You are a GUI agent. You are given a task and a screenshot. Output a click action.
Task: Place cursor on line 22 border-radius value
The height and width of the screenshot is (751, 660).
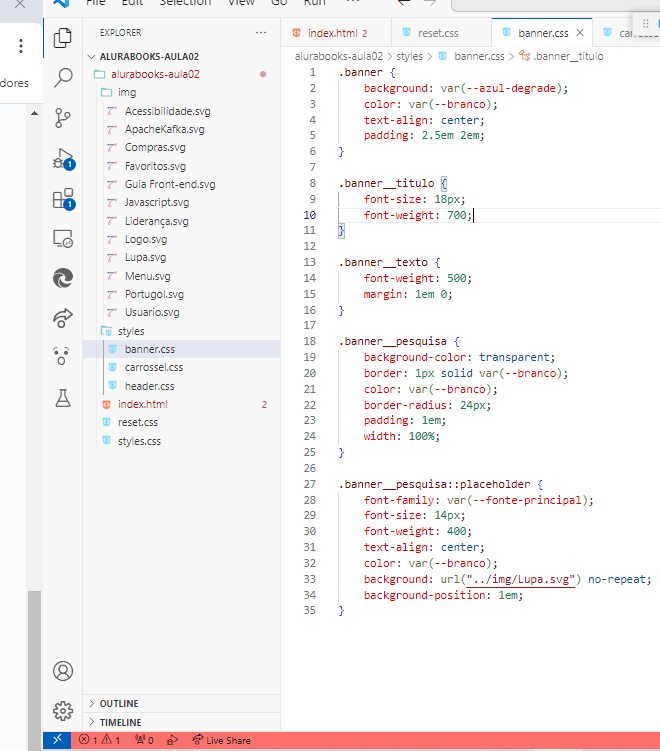[475, 405]
